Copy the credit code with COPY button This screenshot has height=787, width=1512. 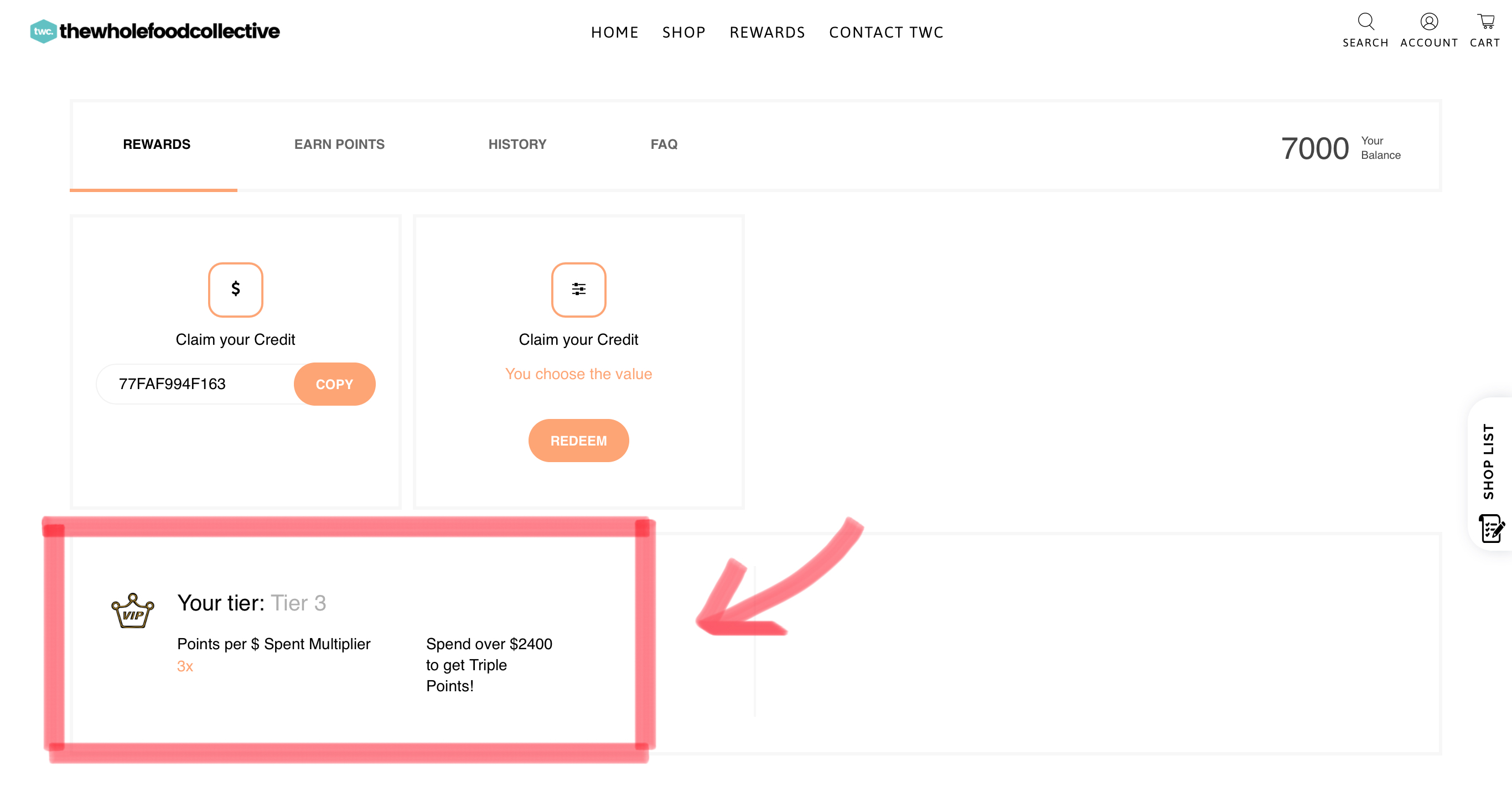(x=335, y=384)
